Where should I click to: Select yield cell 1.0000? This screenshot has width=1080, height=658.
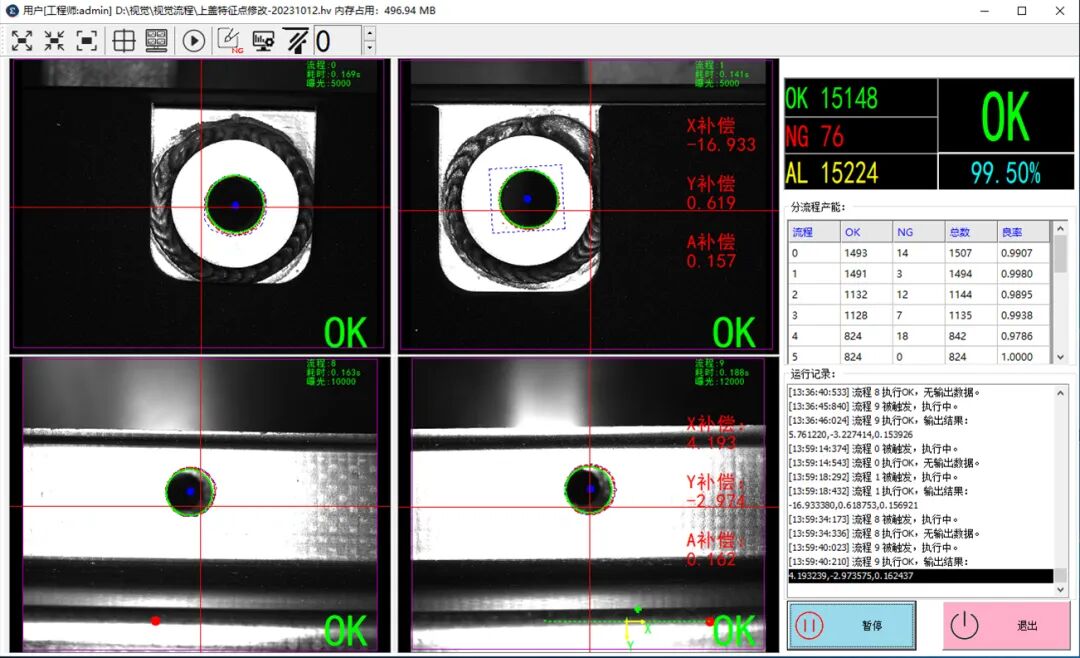click(1023, 356)
